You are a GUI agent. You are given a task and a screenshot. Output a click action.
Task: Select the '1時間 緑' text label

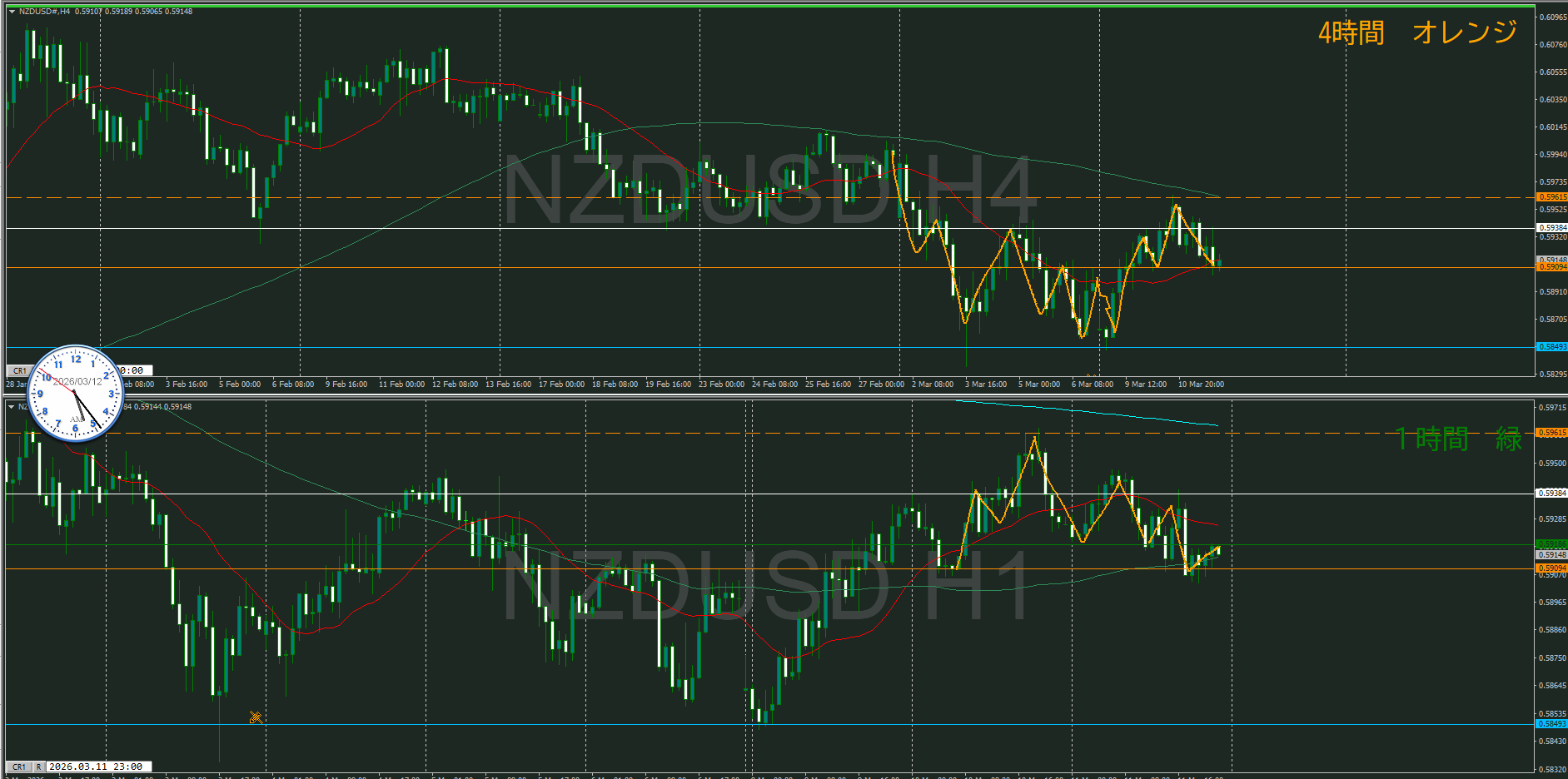click(1458, 439)
